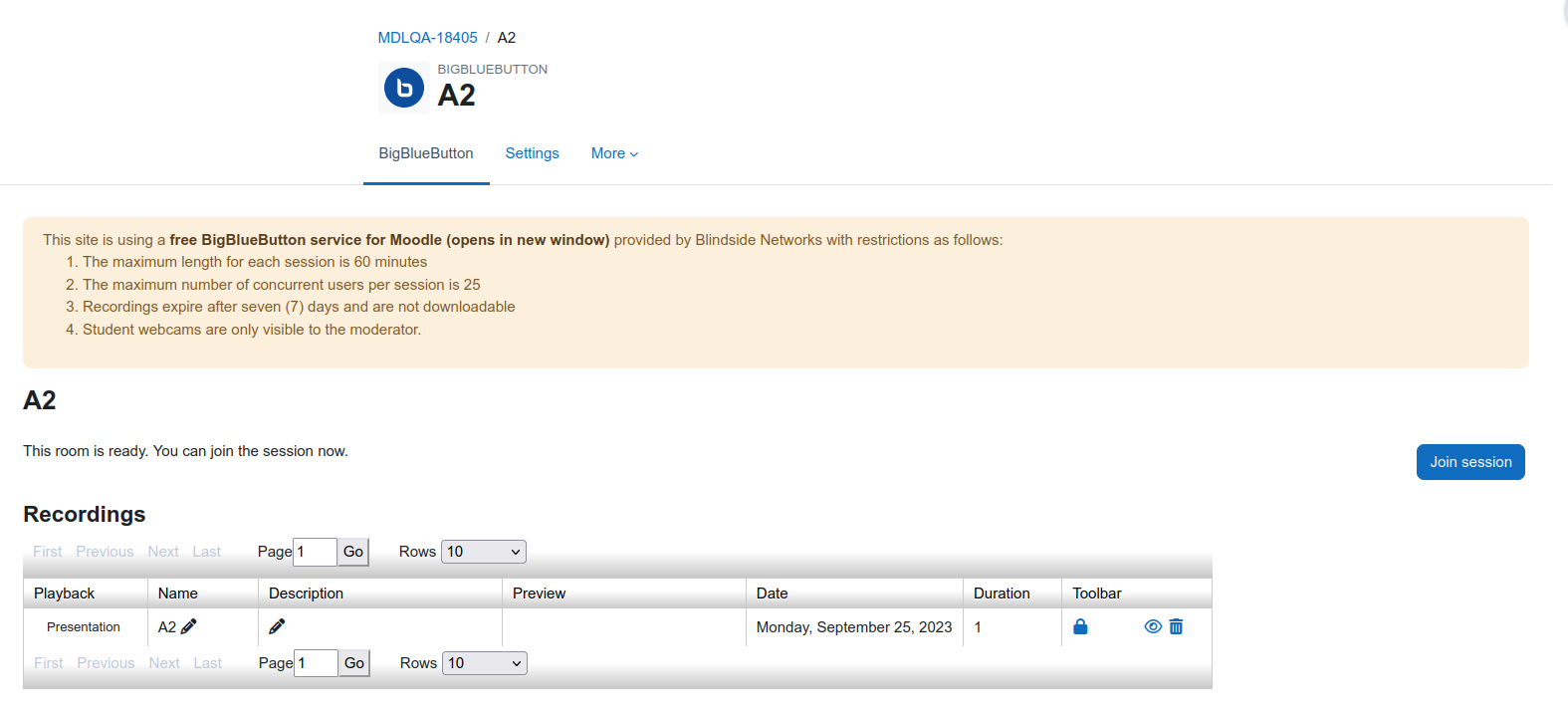Open the bottom Rows dropdown
Viewport: 1568px width, 714px height.
point(484,663)
